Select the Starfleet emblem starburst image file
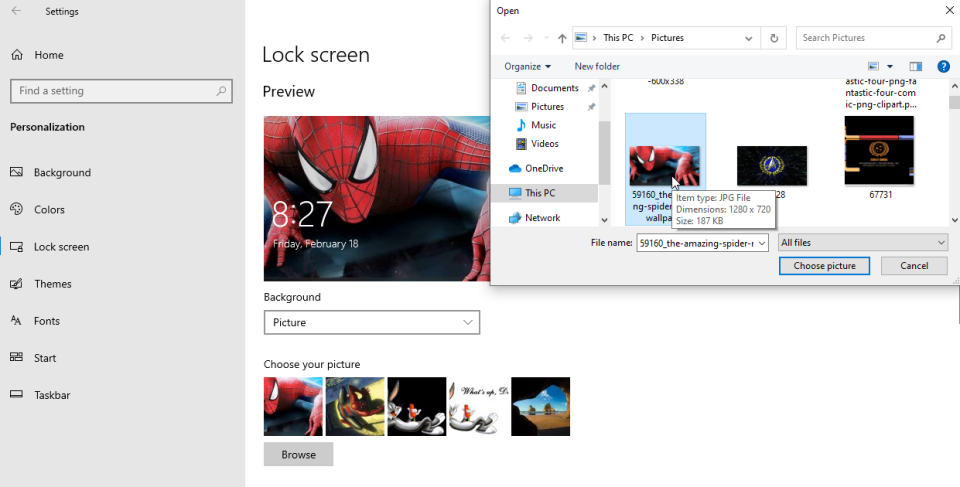This screenshot has width=960, height=487. (771, 166)
